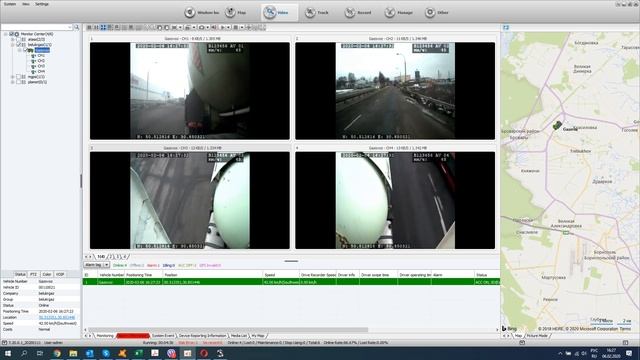Open the Track module in top navigation
This screenshot has width=640, height=360.
[x=317, y=13]
